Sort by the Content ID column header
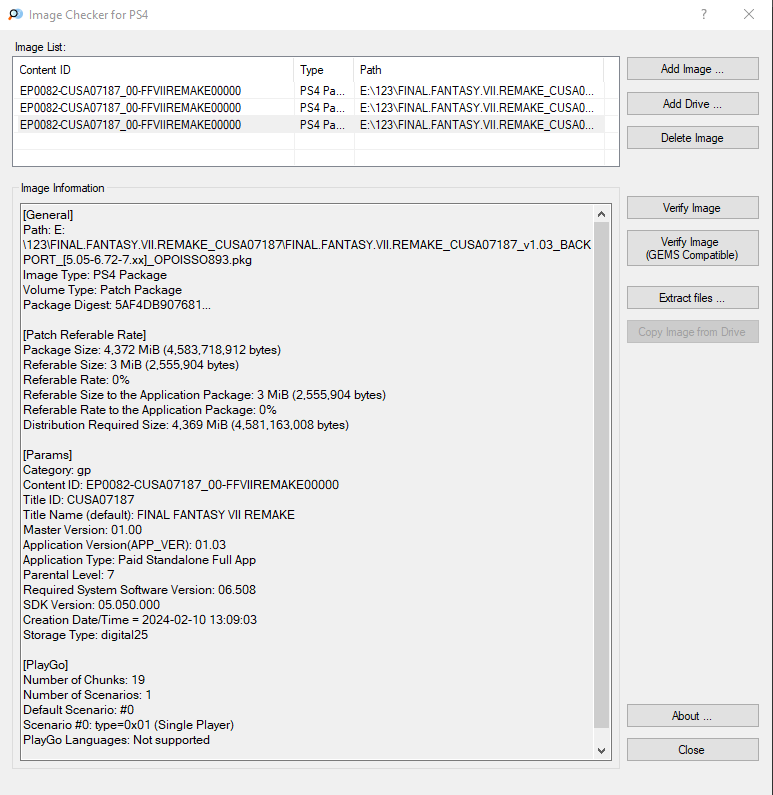This screenshot has width=773, height=795. coord(154,70)
